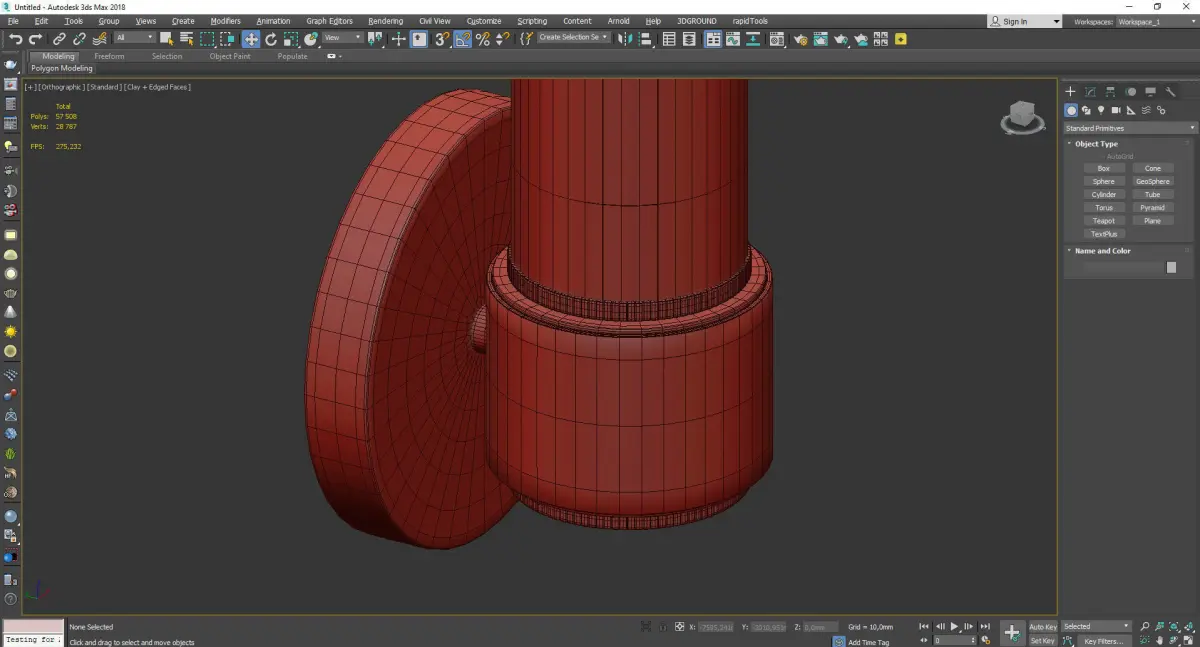Screen dimensions: 1200x647
Task: Toggle the Angle Snap button
Action: click(462, 39)
